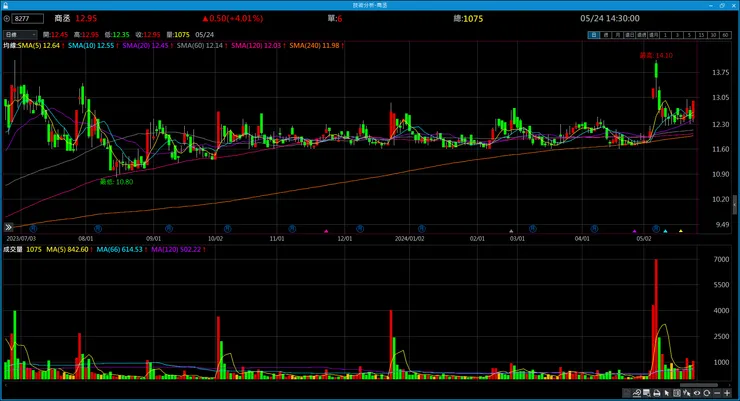Click the vertical scrollbar handle on right edge

pyautogui.click(x=735, y=204)
